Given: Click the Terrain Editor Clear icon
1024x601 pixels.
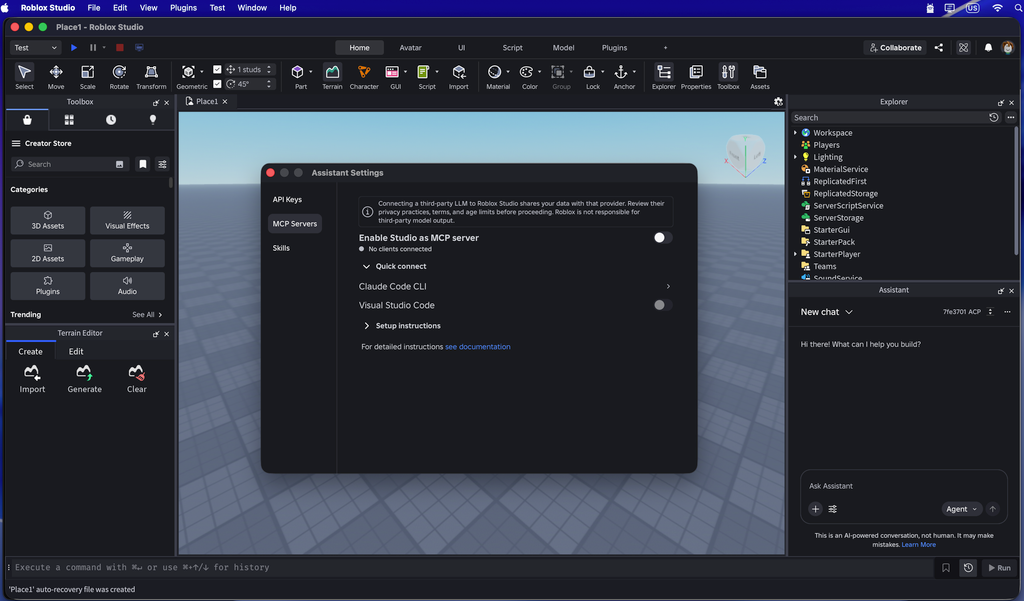Looking at the screenshot, I should (x=136, y=373).
